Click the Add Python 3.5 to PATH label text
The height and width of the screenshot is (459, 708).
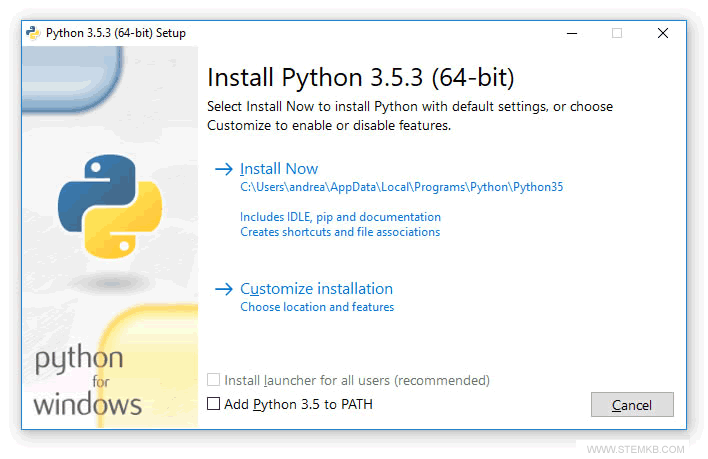[298, 404]
